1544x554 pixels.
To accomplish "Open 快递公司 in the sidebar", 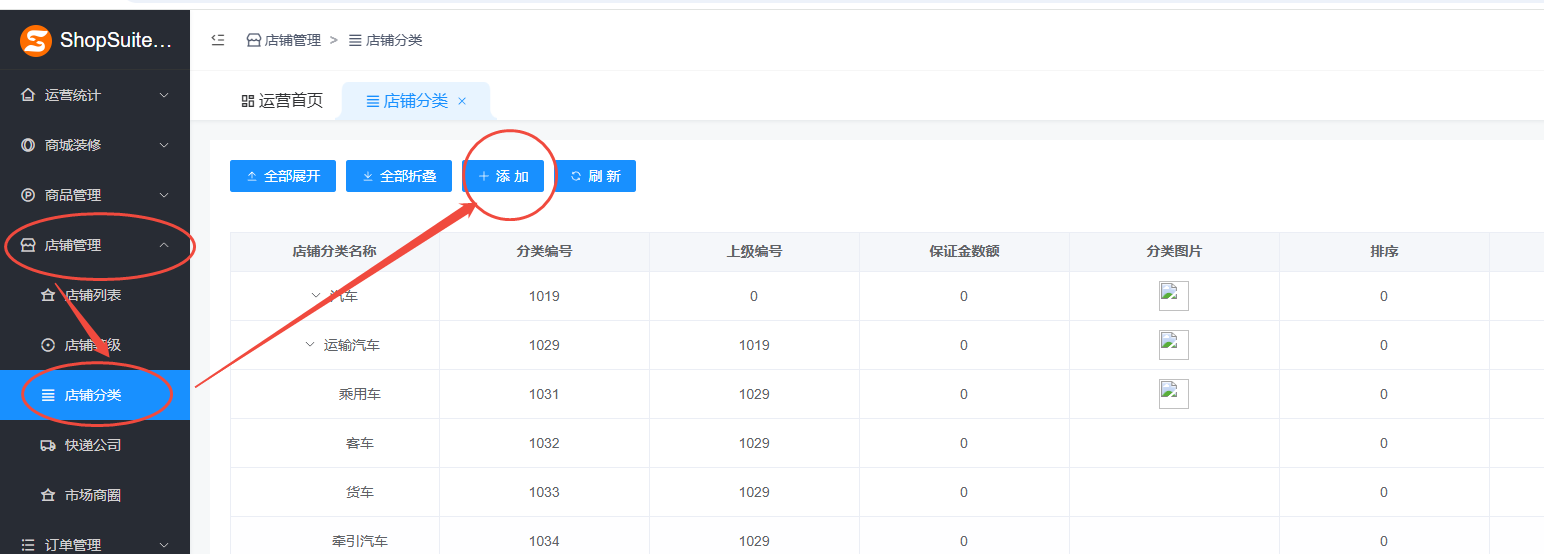I will pyautogui.click(x=93, y=445).
